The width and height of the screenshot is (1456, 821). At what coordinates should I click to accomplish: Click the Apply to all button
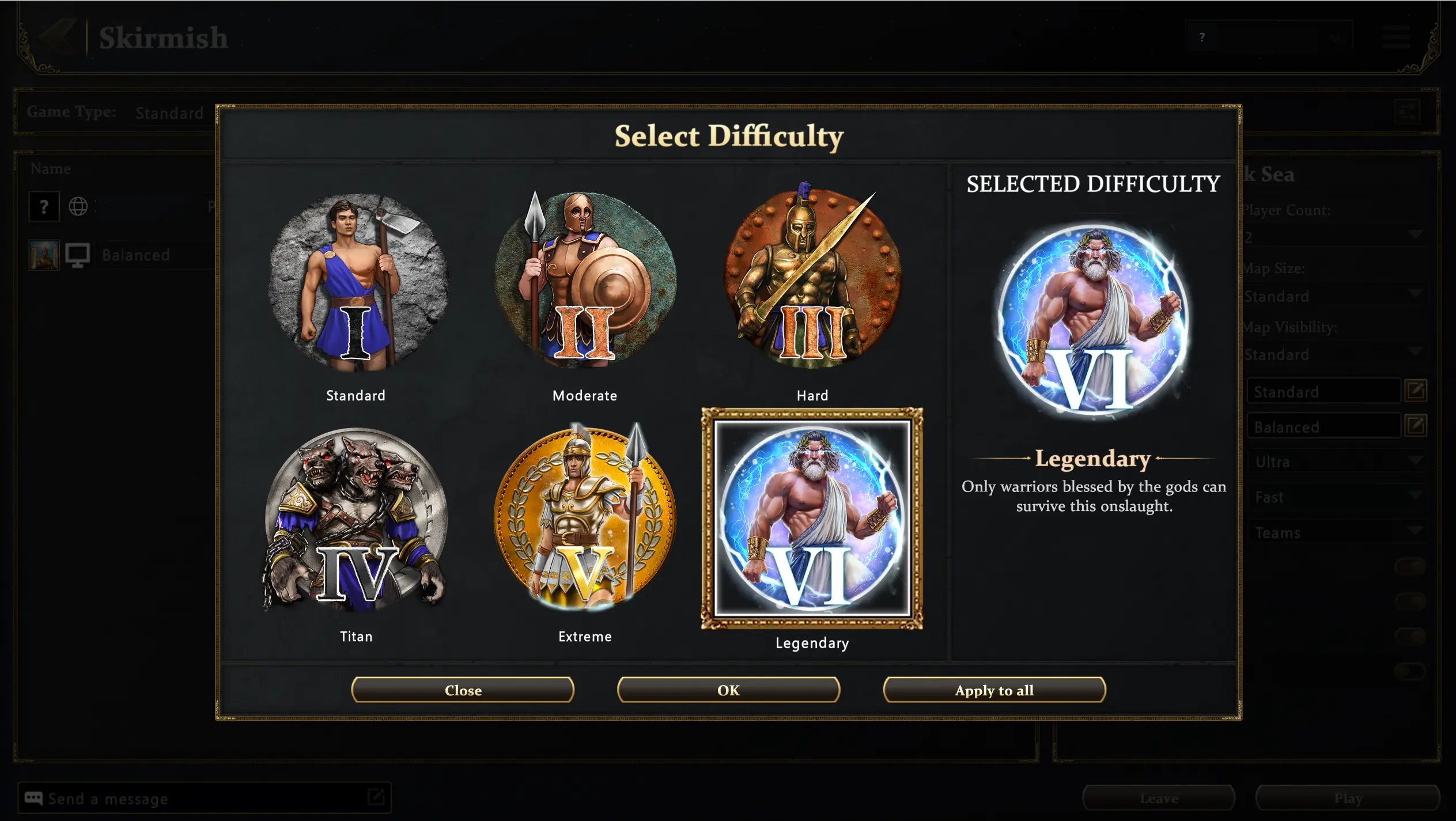(994, 690)
